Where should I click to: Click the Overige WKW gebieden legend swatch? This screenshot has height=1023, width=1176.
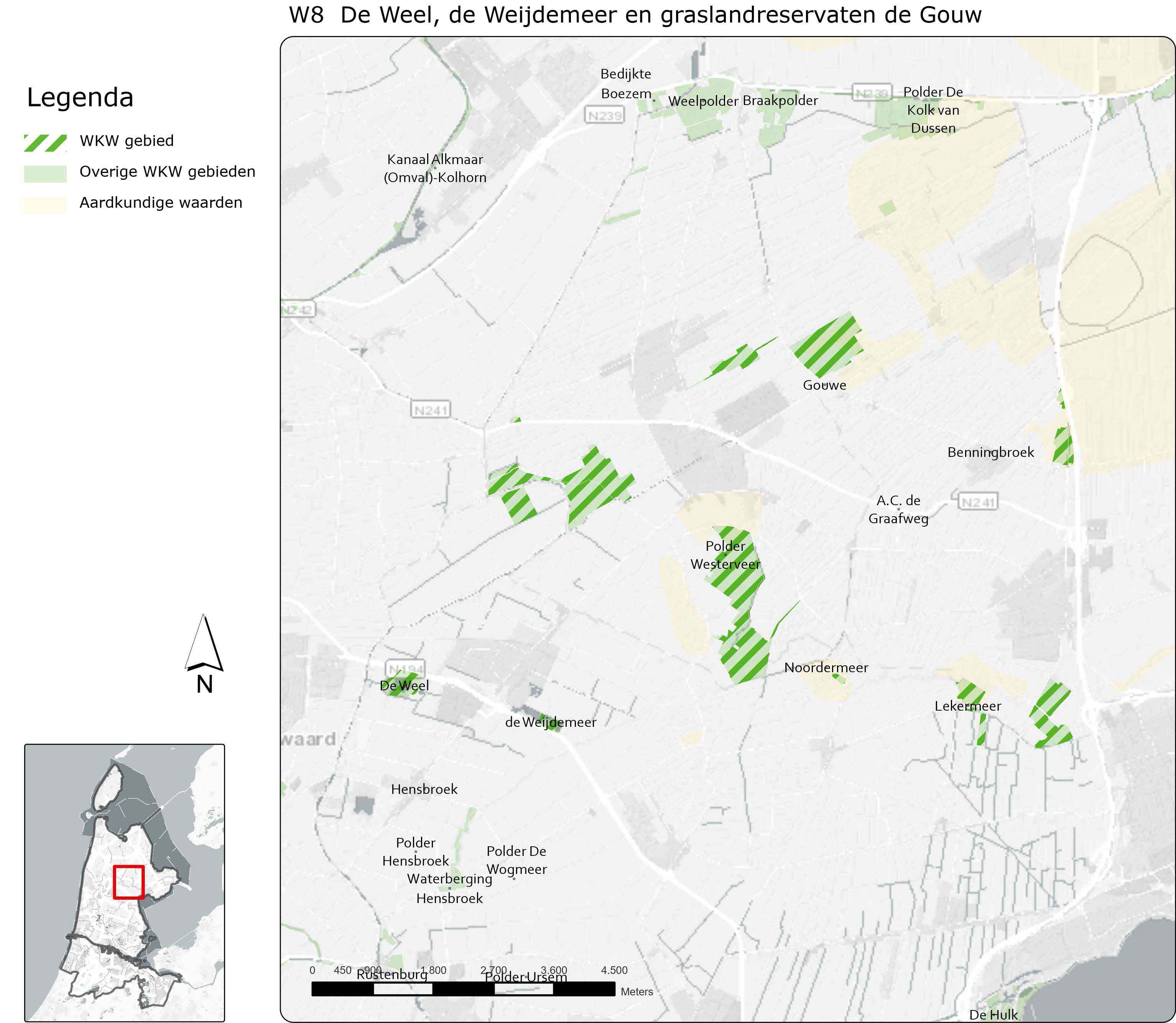tap(45, 174)
